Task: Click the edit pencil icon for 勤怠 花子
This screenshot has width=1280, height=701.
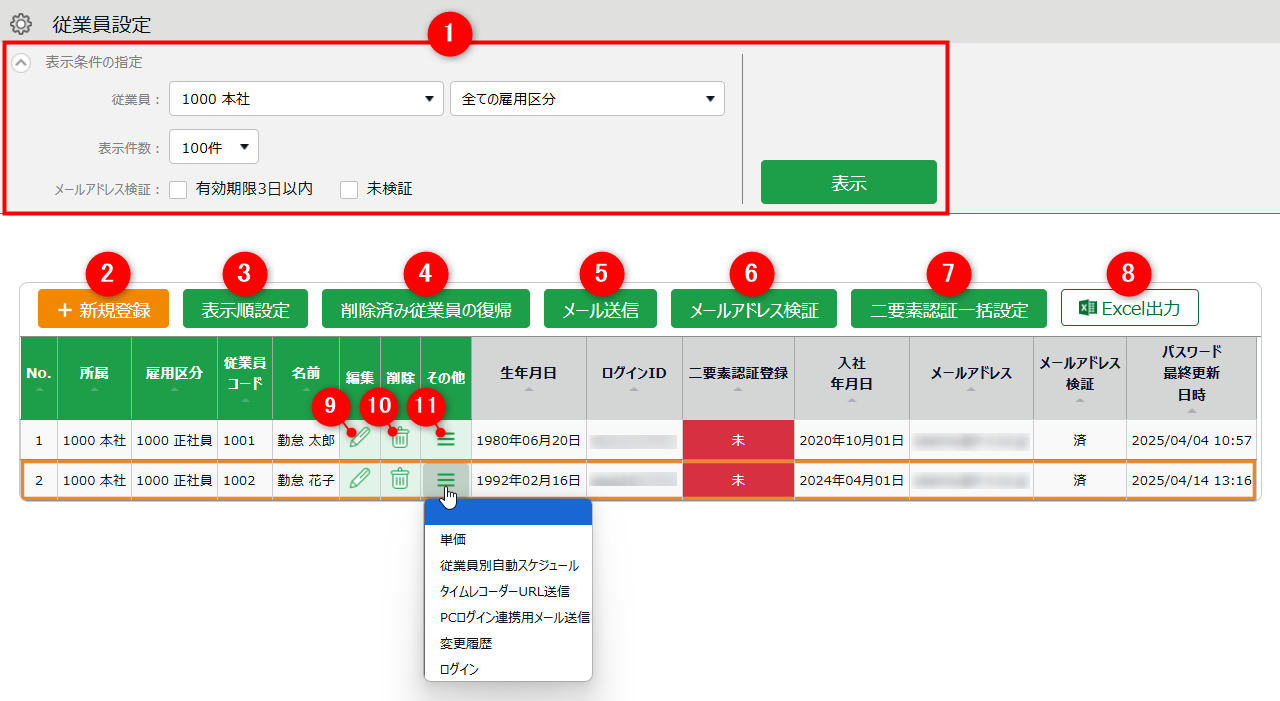Action: (360, 480)
